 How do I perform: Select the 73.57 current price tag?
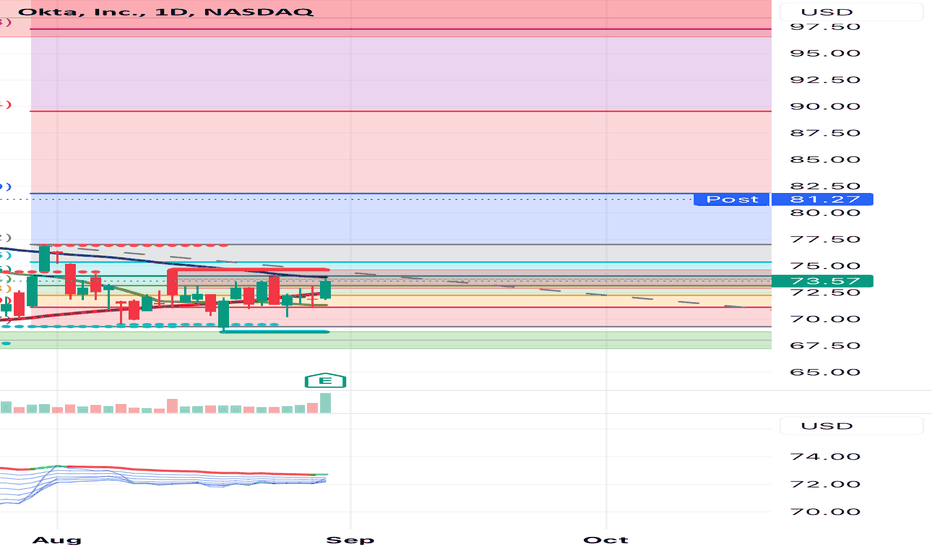coord(822,281)
